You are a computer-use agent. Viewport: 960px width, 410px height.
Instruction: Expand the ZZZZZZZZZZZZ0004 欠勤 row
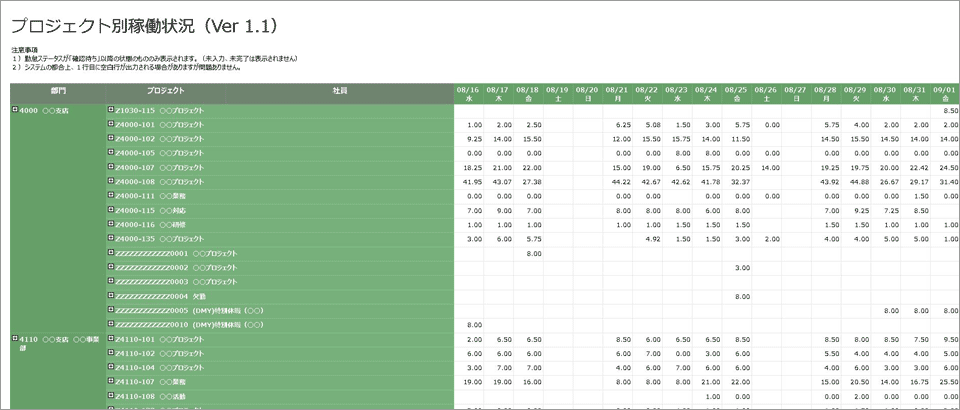click(x=111, y=296)
